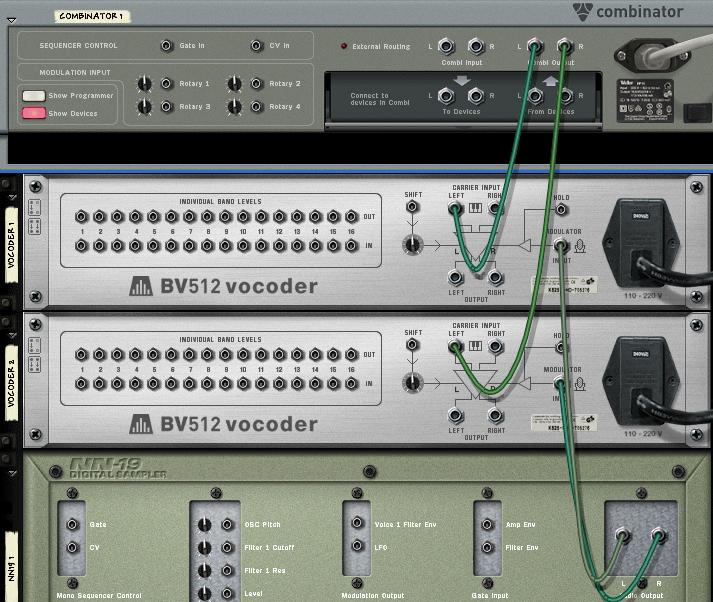
Task: Click Vocoder 1 Shift CV jack
Action: 412,207
